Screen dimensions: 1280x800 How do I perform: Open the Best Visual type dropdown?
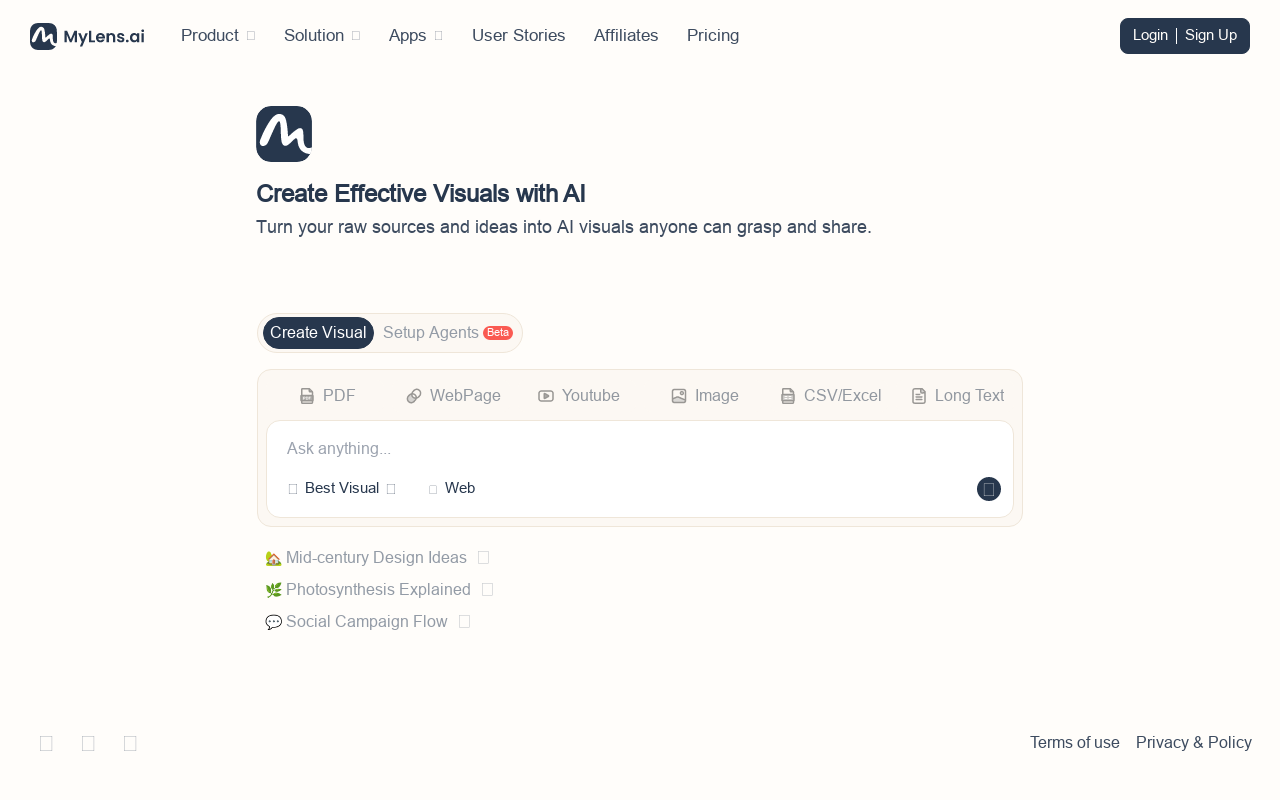pyautogui.click(x=342, y=488)
